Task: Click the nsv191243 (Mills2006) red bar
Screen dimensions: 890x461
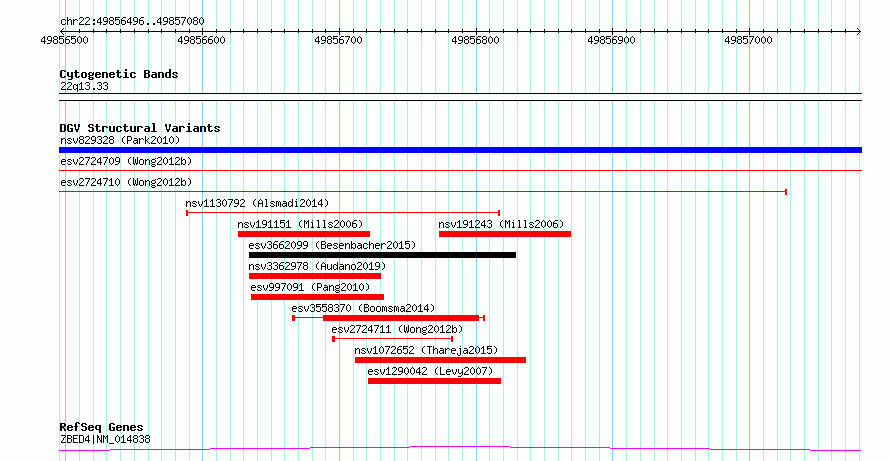Action: (x=505, y=234)
